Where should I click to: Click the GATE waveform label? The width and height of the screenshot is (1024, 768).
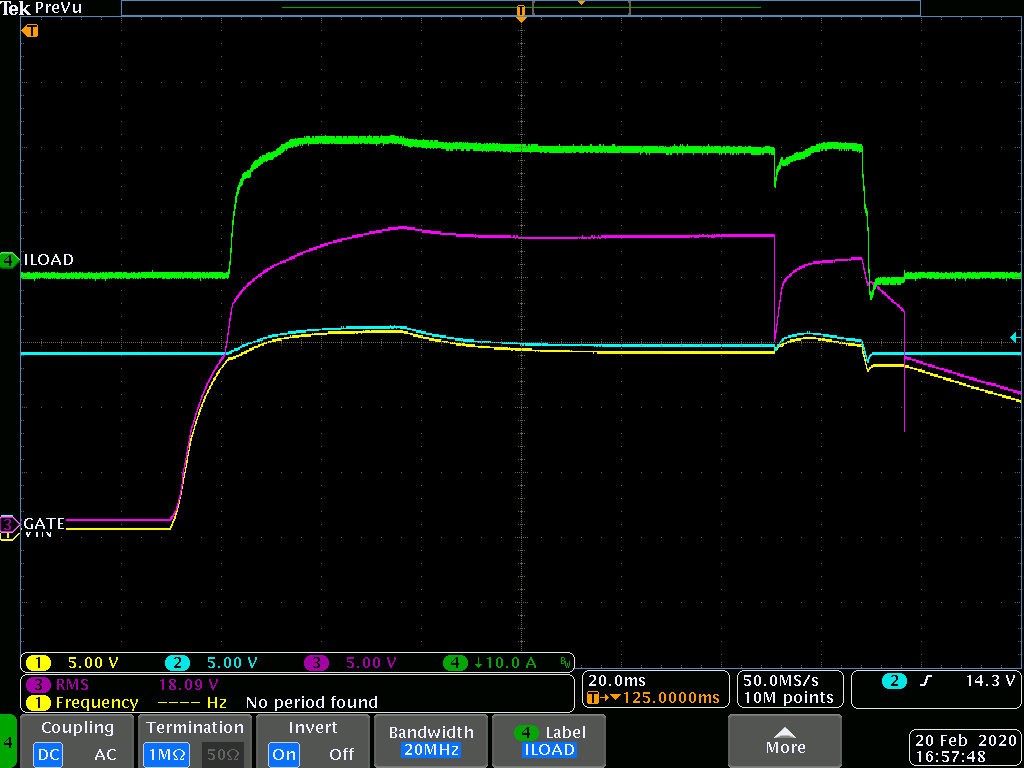click(44, 523)
